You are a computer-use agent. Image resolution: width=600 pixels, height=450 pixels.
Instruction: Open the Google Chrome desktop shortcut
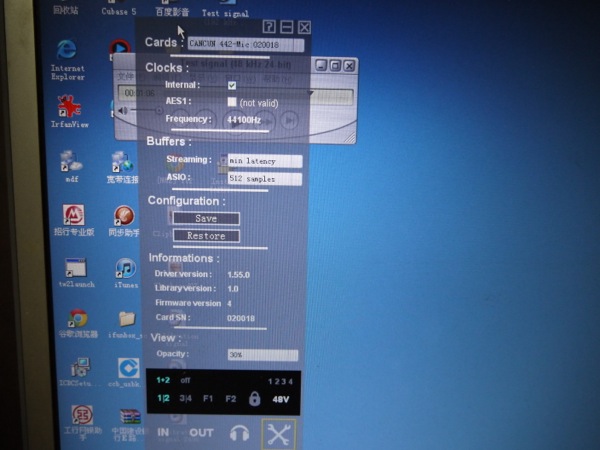point(77,319)
